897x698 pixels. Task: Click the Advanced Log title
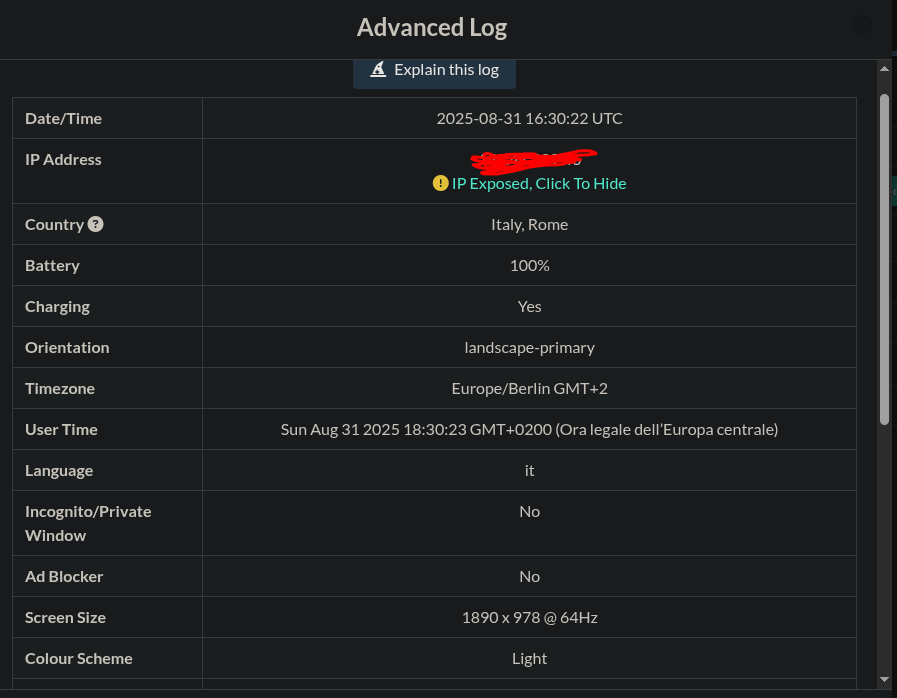[x=432, y=27]
